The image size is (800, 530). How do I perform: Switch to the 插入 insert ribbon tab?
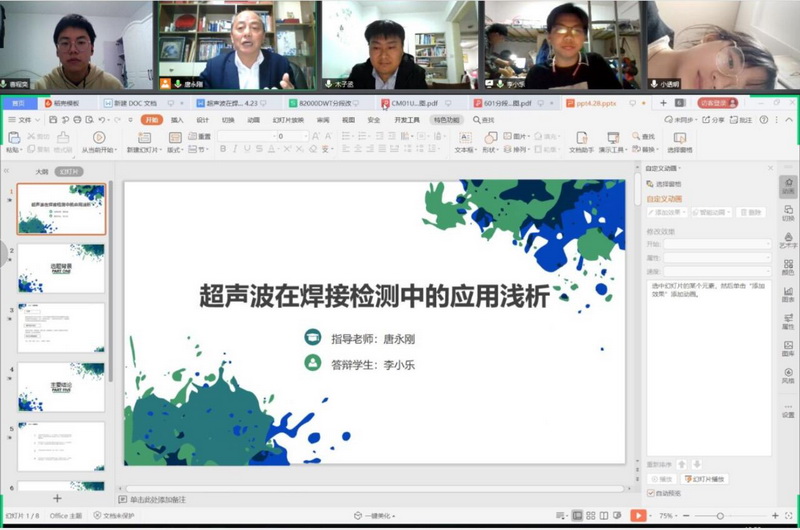[177, 120]
